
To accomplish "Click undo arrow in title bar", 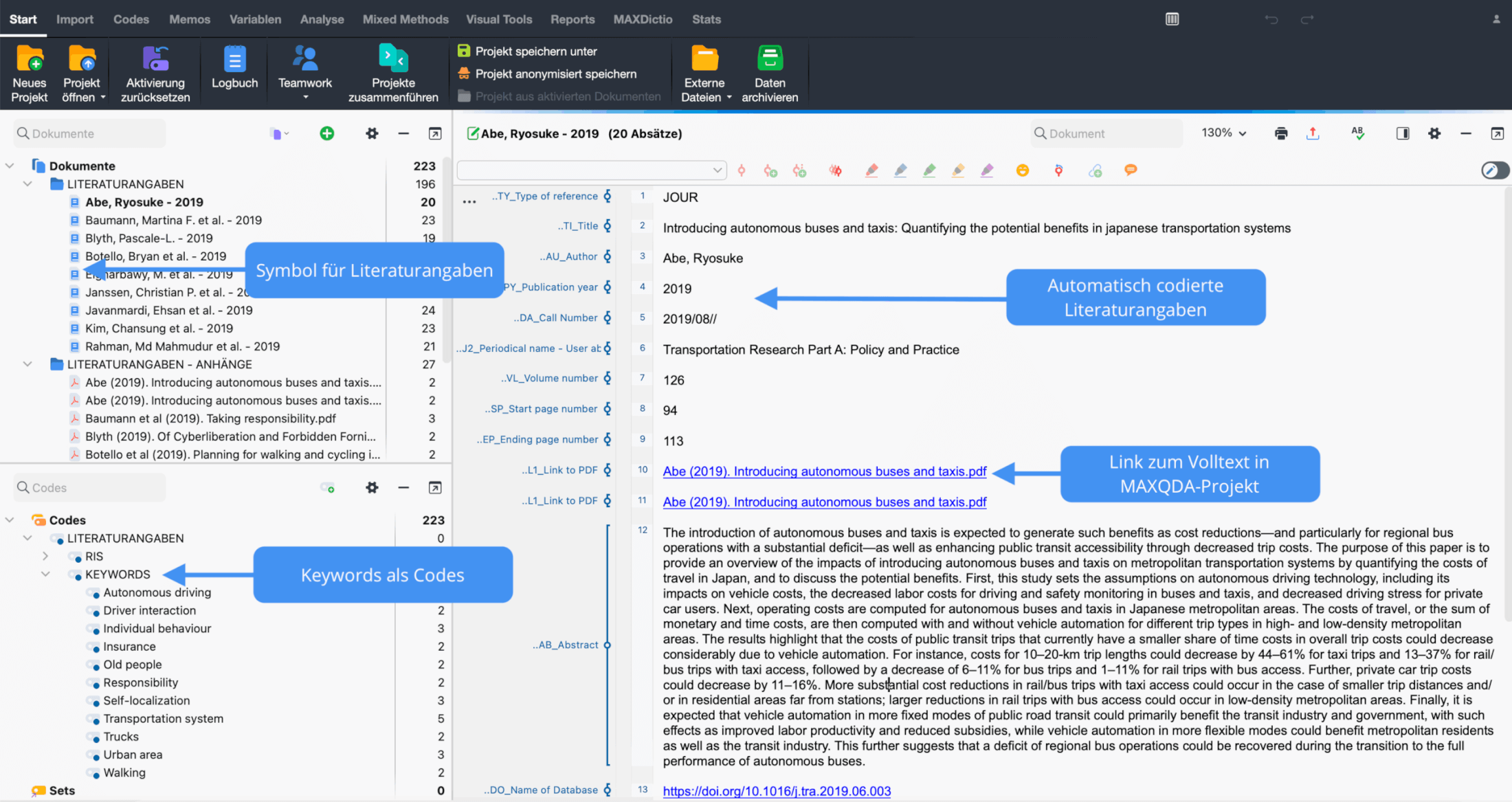I will [x=1271, y=19].
